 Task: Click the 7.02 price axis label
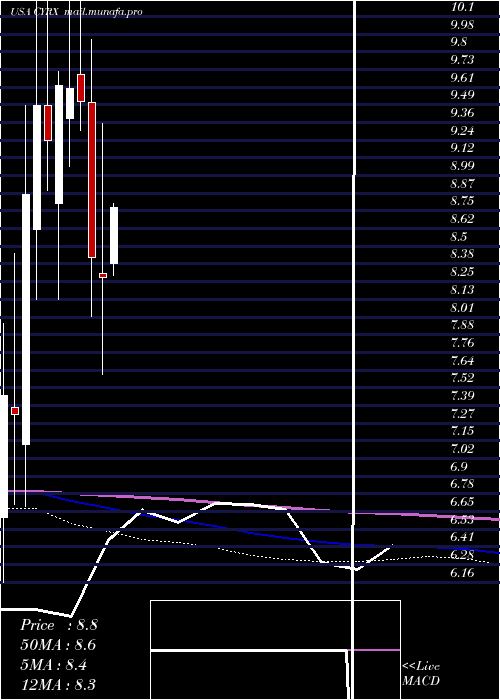[462, 448]
